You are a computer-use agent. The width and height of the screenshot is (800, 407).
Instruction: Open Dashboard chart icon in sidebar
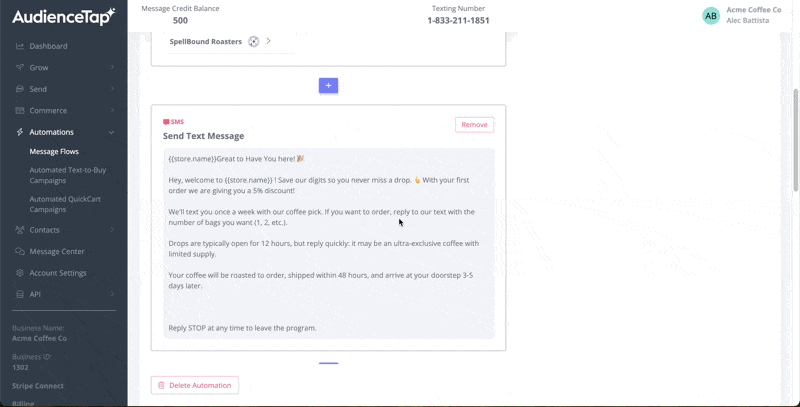point(20,46)
